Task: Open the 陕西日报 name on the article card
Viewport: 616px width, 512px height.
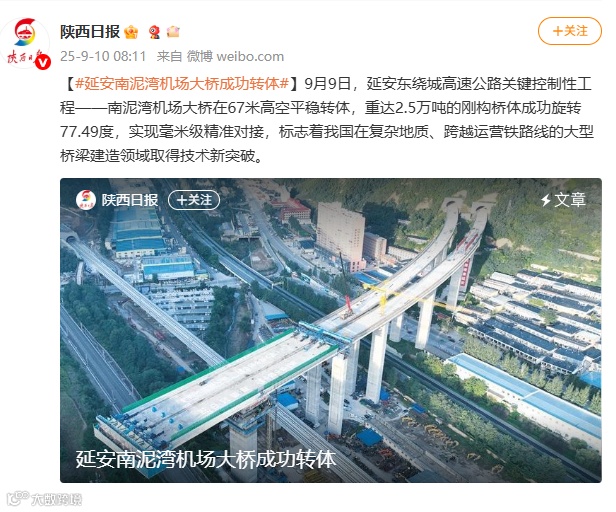Action: [x=130, y=200]
